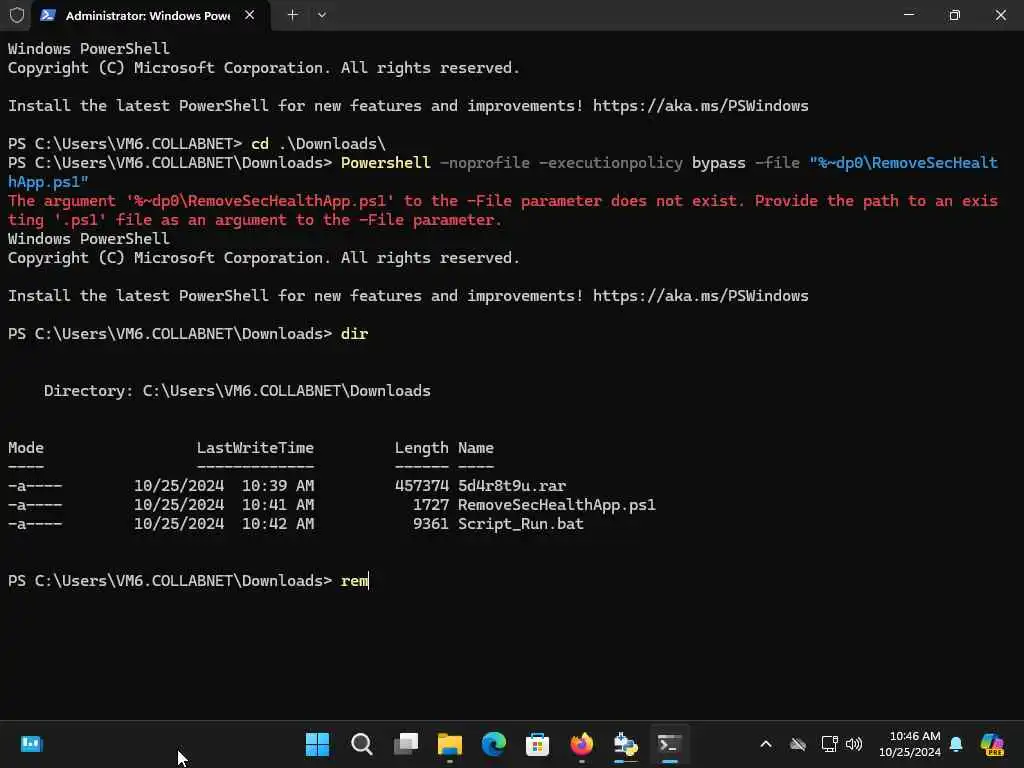Image resolution: width=1024 pixels, height=768 pixels.
Task: Click the Mode column header
Action: click(25, 448)
